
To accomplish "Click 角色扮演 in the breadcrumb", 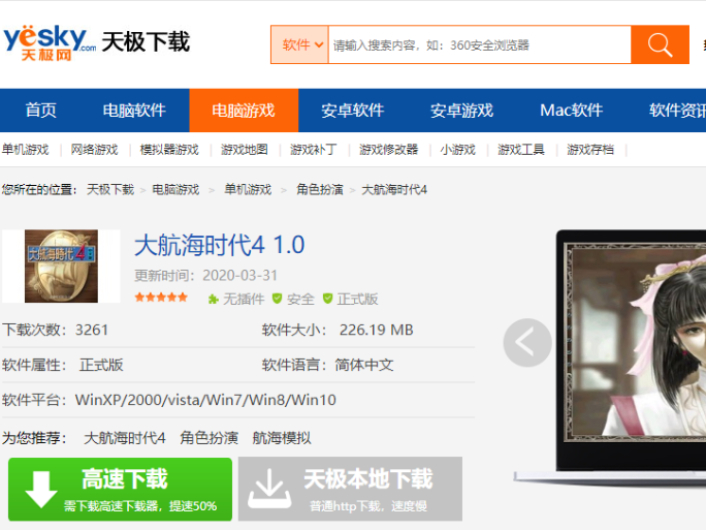I will 320,190.
